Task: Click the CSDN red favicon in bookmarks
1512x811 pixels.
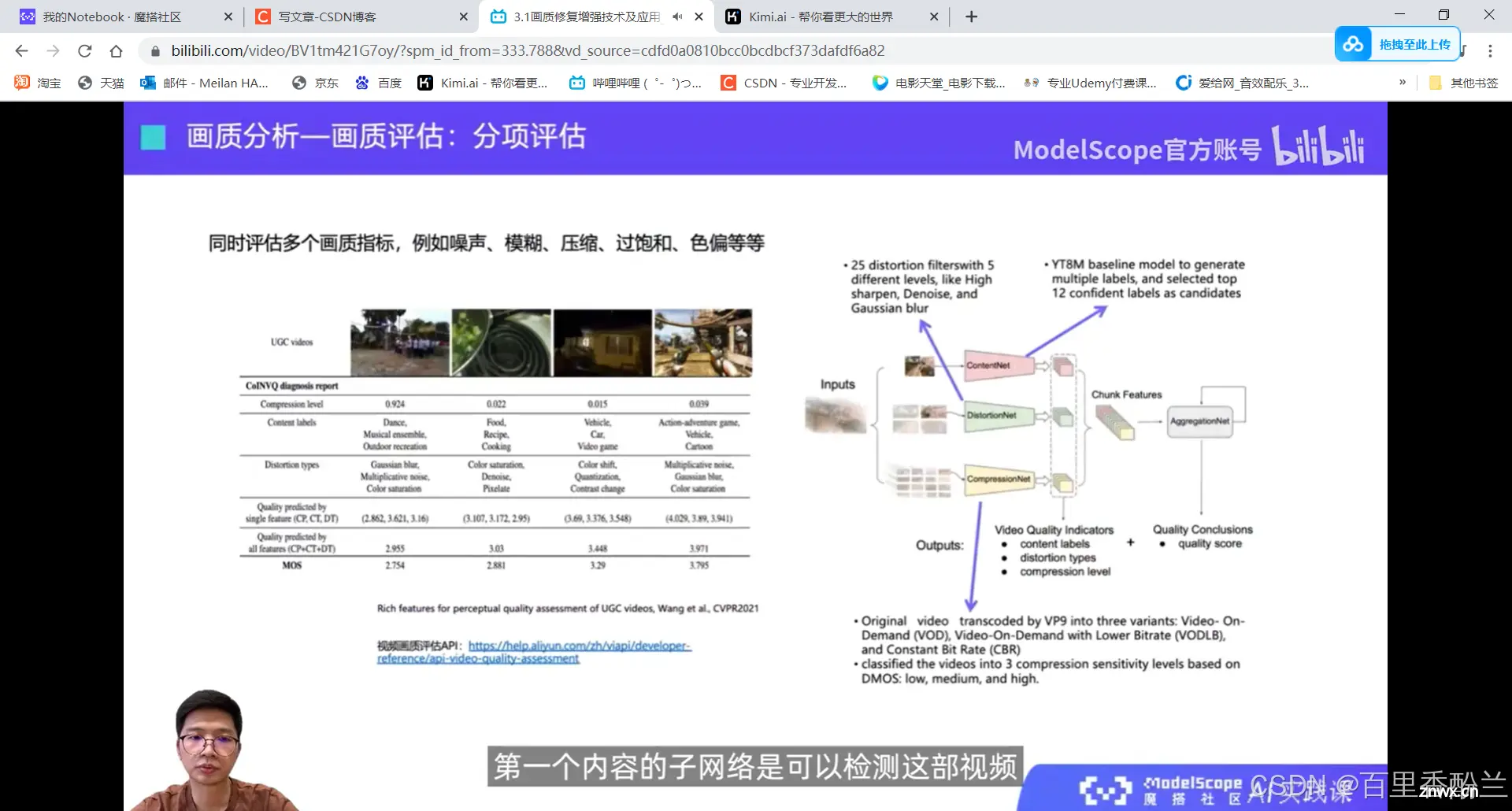Action: pyautogui.click(x=729, y=83)
